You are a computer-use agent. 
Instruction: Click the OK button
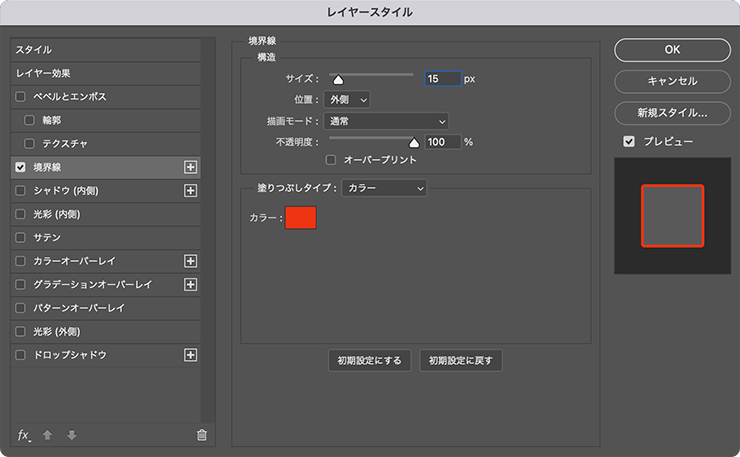coord(673,50)
